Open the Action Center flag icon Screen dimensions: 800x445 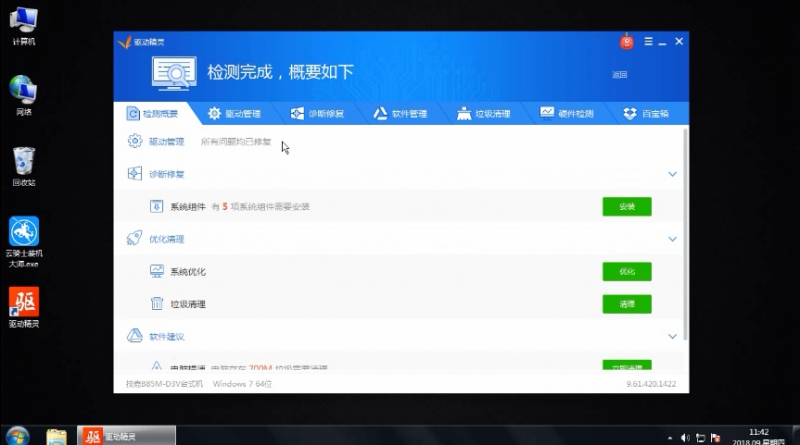(x=716, y=438)
